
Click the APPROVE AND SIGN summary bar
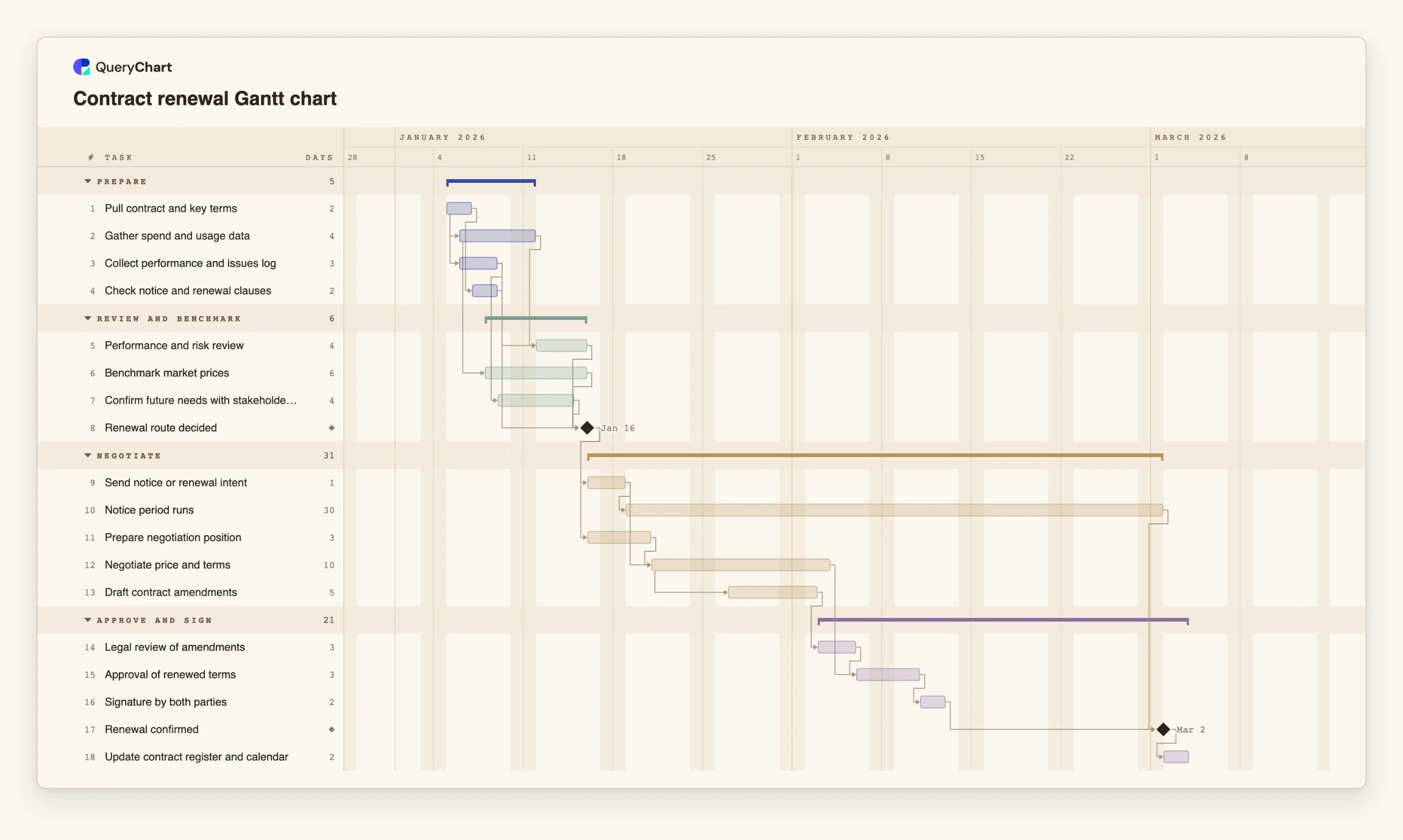coord(1003,621)
